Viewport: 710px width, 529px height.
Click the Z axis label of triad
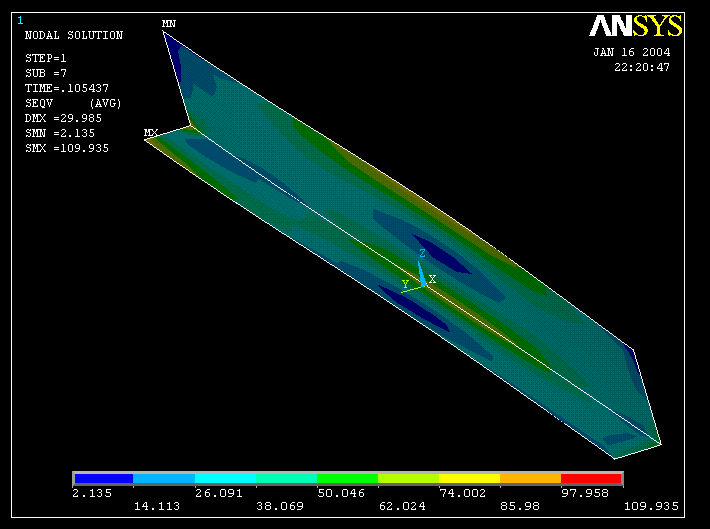[x=422, y=253]
